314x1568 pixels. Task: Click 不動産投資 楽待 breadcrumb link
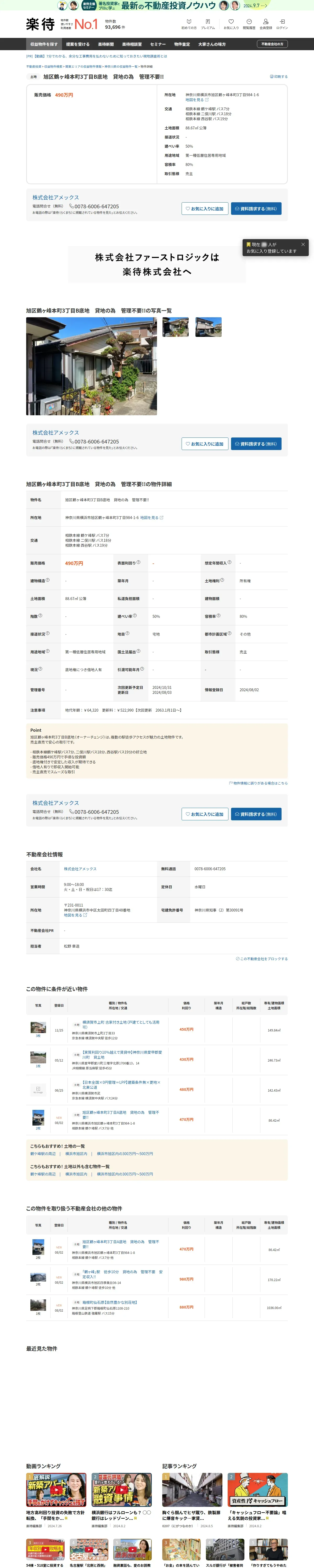[33, 66]
